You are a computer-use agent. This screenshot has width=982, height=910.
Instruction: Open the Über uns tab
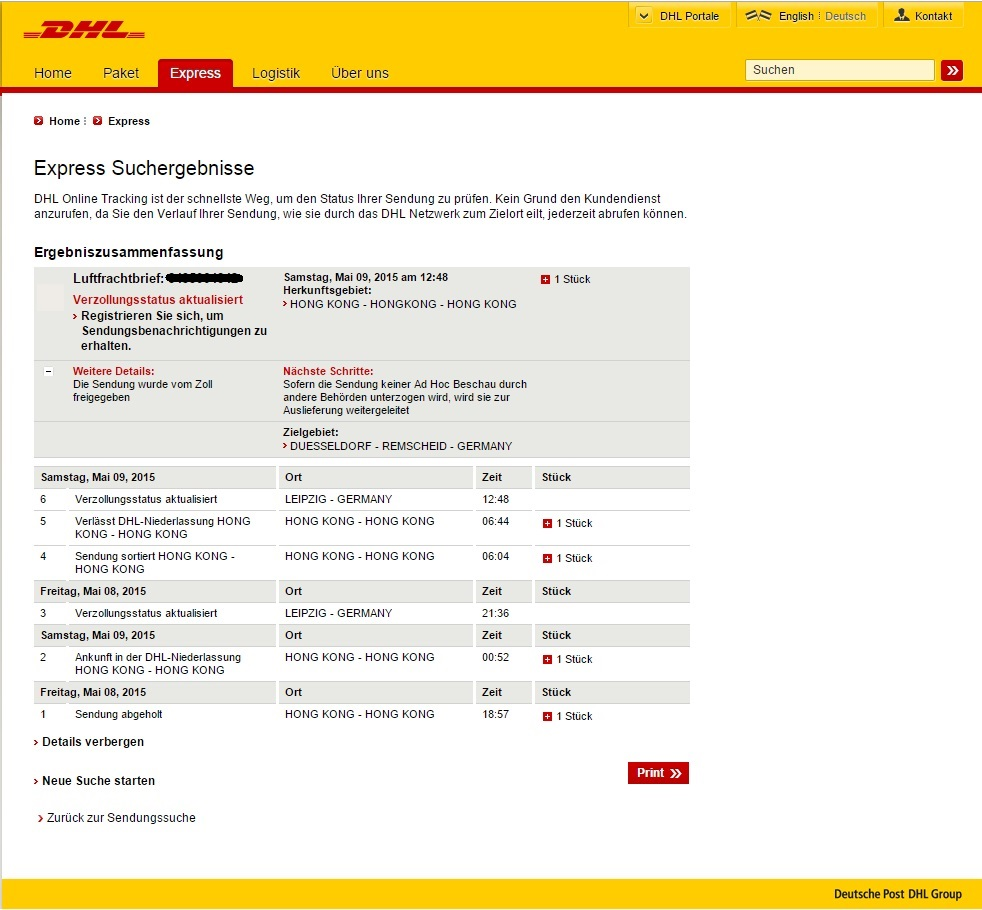coord(360,73)
